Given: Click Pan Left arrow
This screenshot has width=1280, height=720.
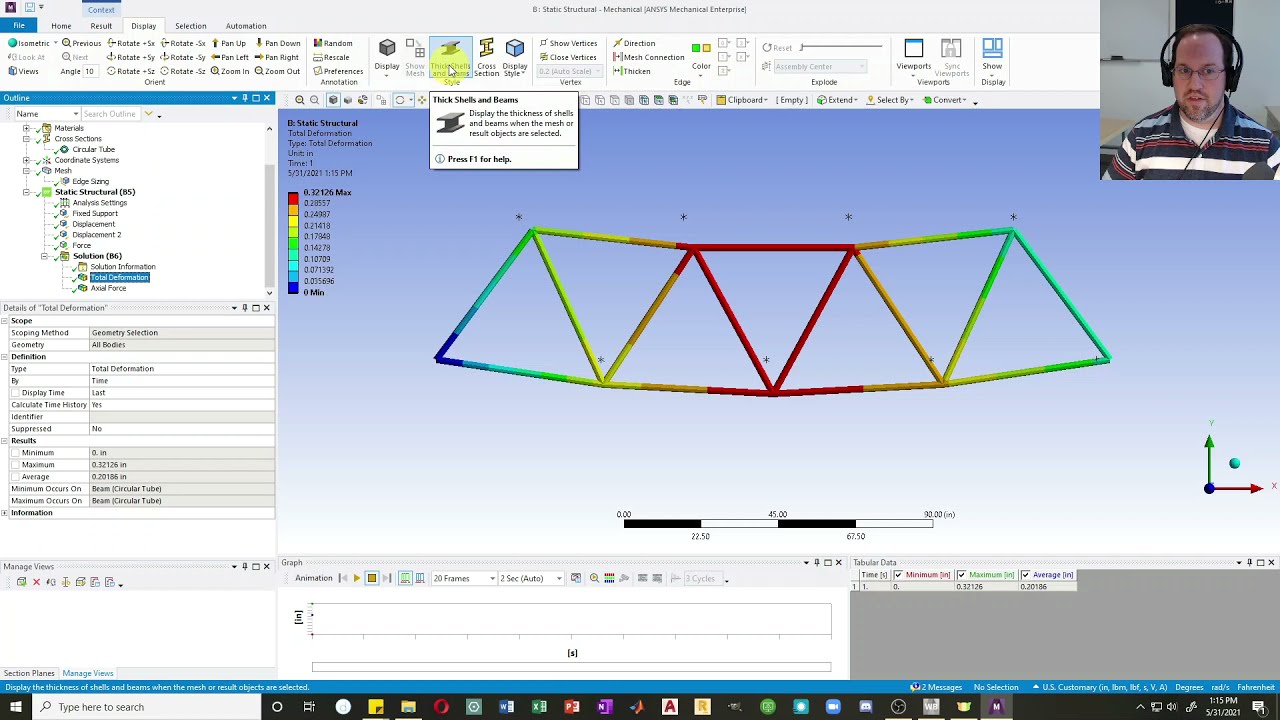Looking at the screenshot, I should click(229, 58).
